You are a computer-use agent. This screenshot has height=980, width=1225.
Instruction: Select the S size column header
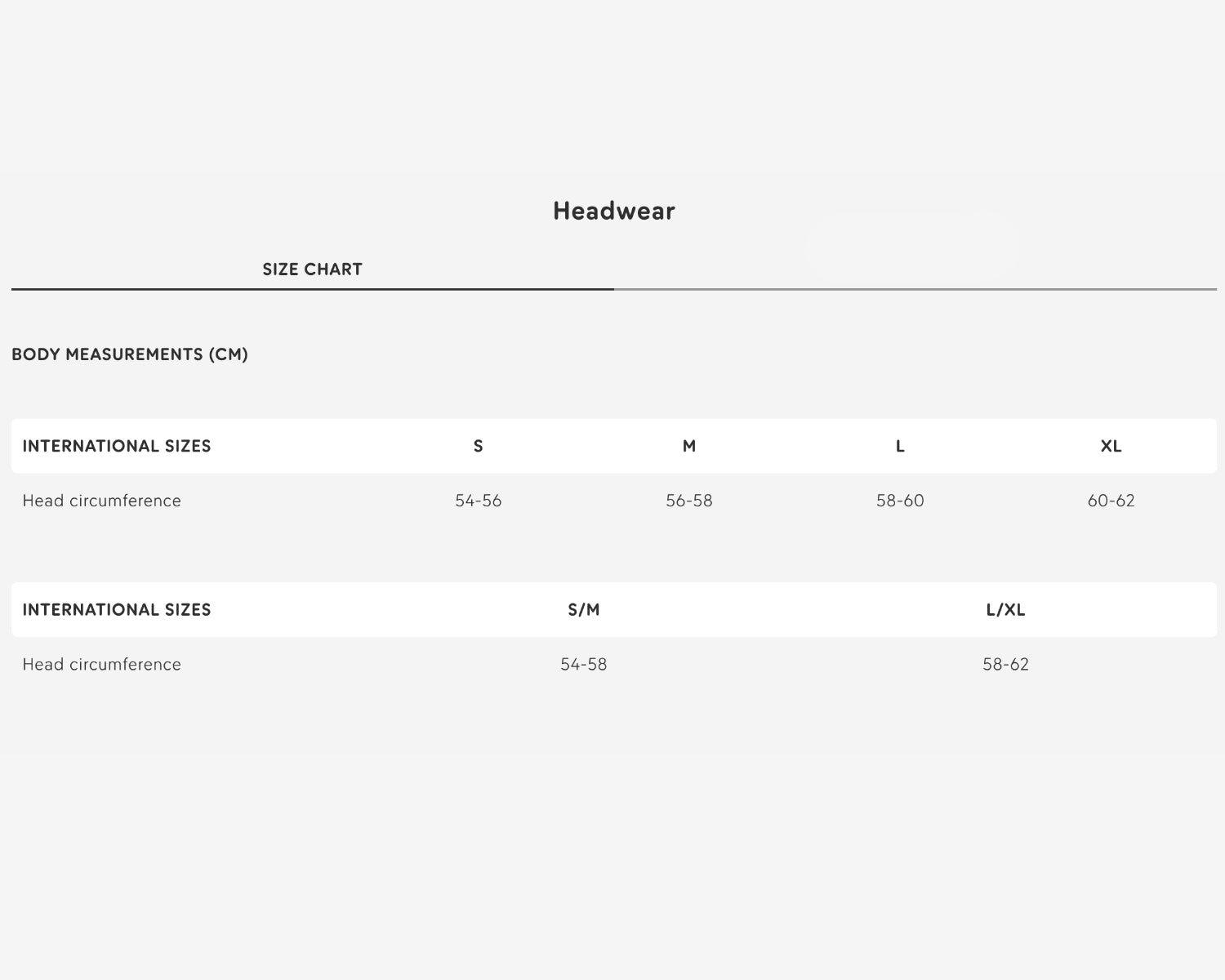(479, 446)
